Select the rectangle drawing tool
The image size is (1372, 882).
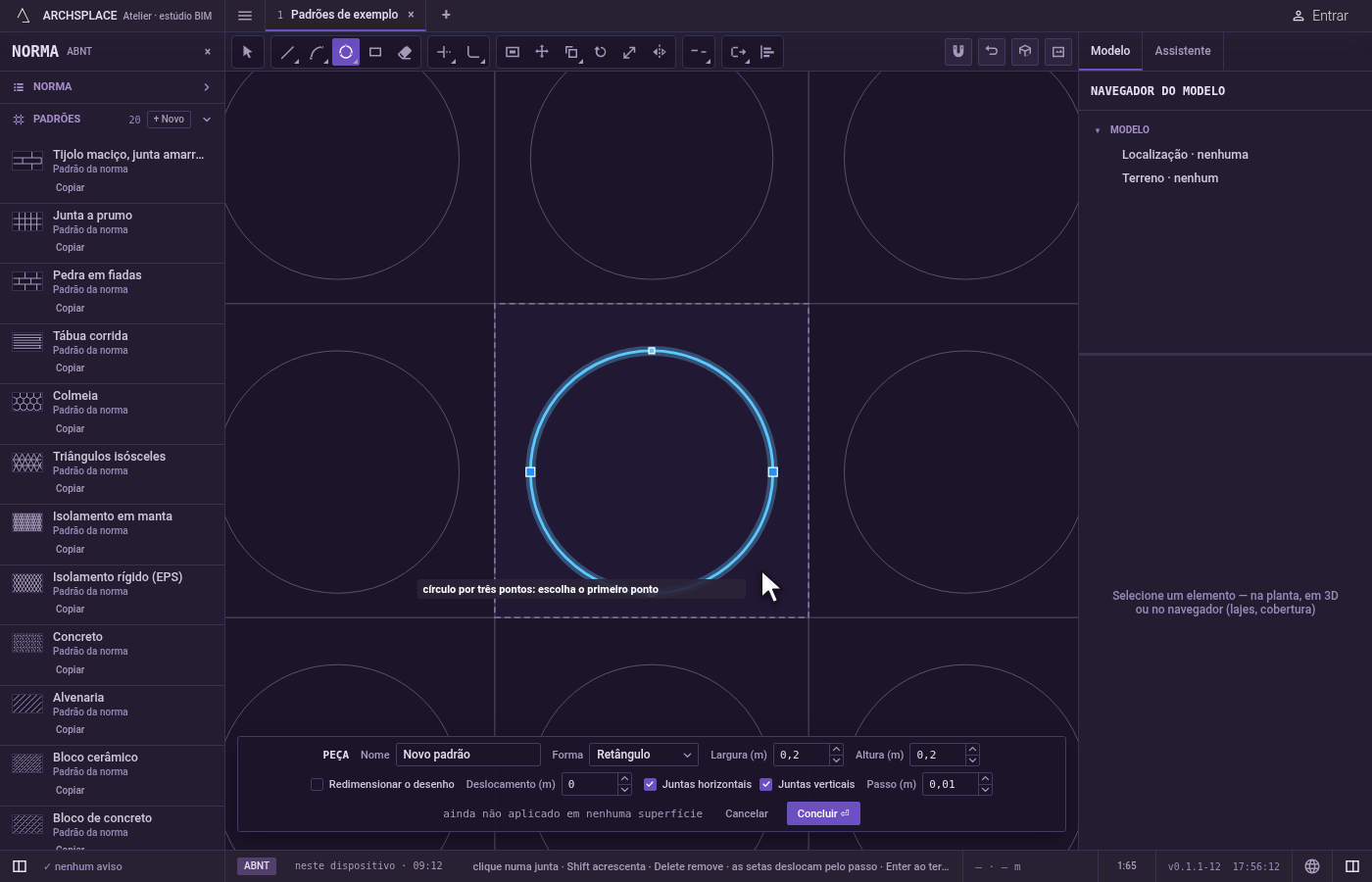pos(375,52)
